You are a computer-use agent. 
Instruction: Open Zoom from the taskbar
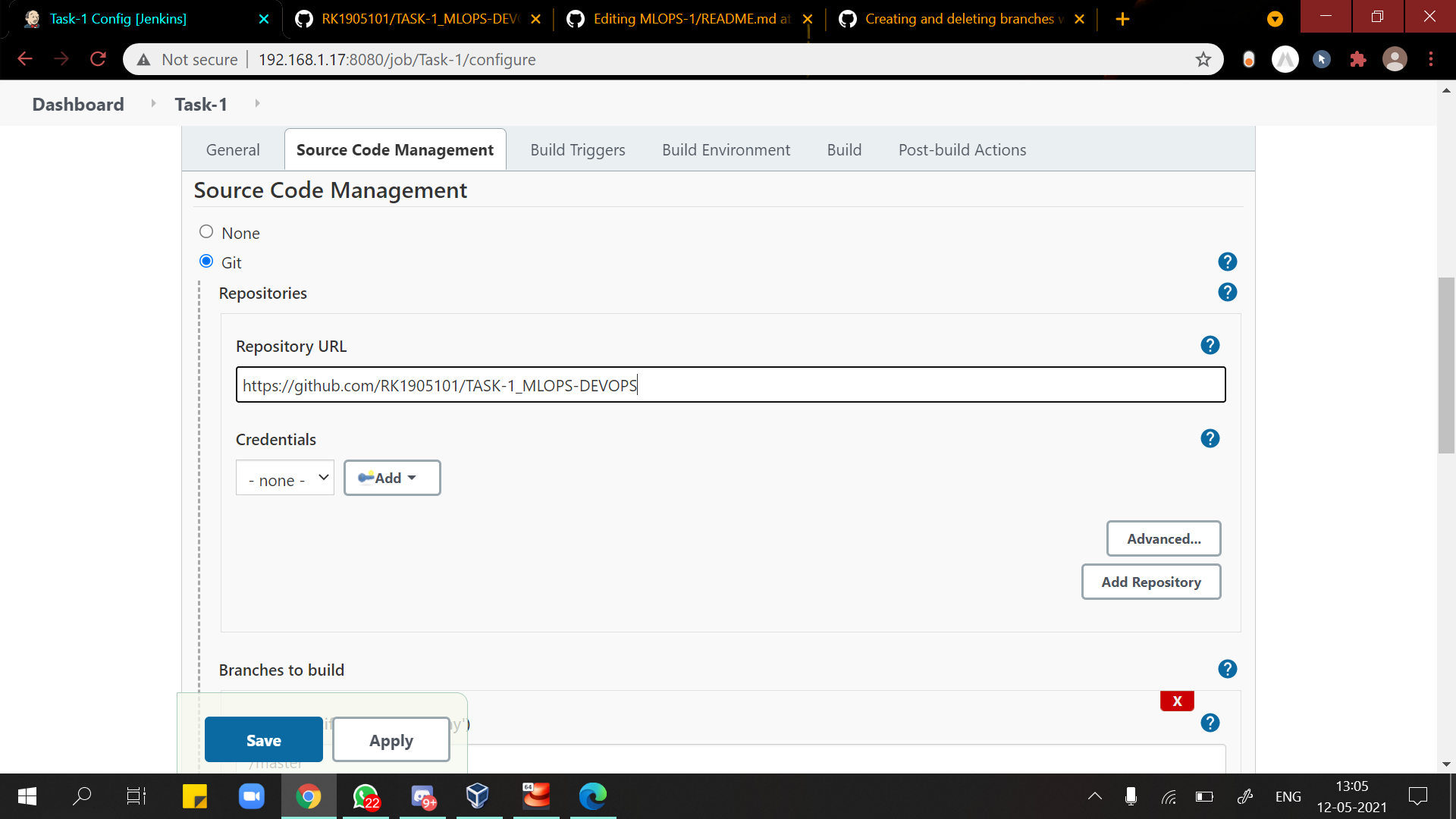(x=252, y=796)
